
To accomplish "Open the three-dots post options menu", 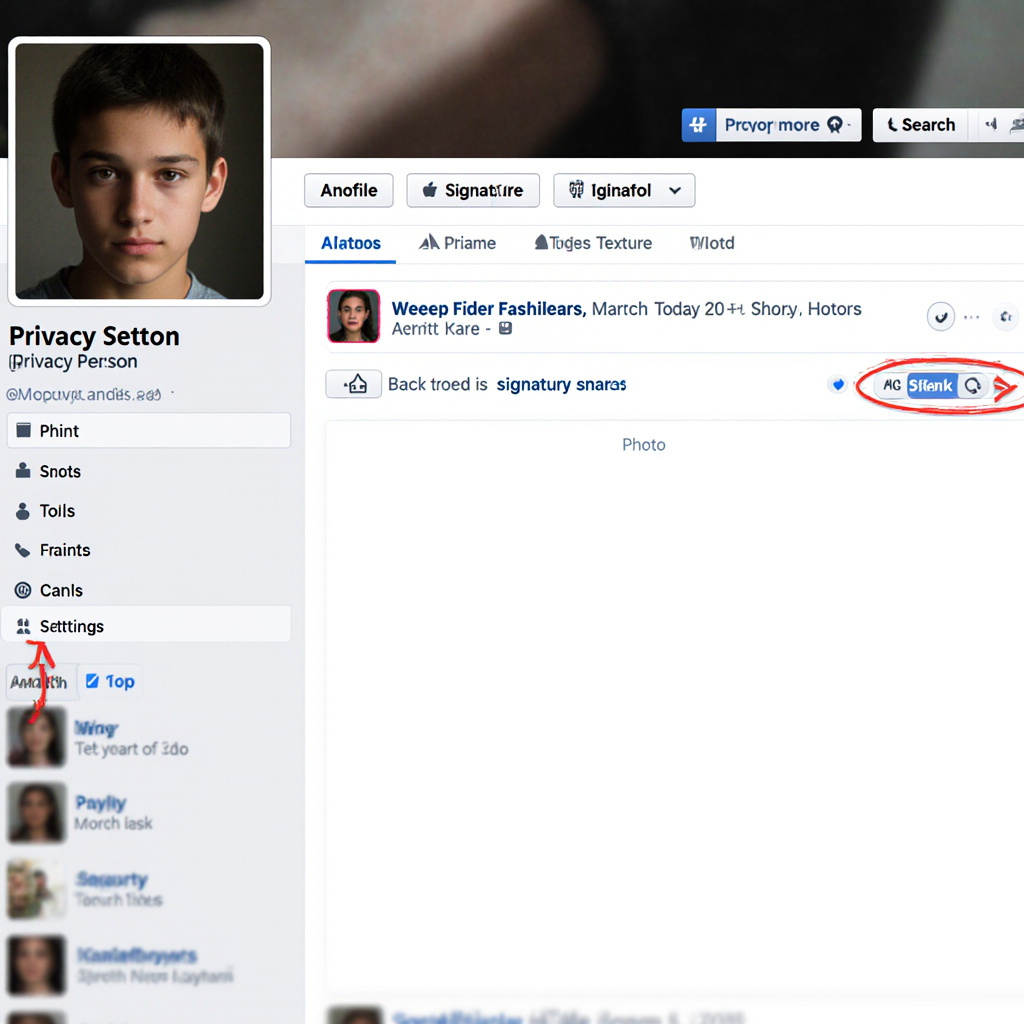I will coord(972,317).
